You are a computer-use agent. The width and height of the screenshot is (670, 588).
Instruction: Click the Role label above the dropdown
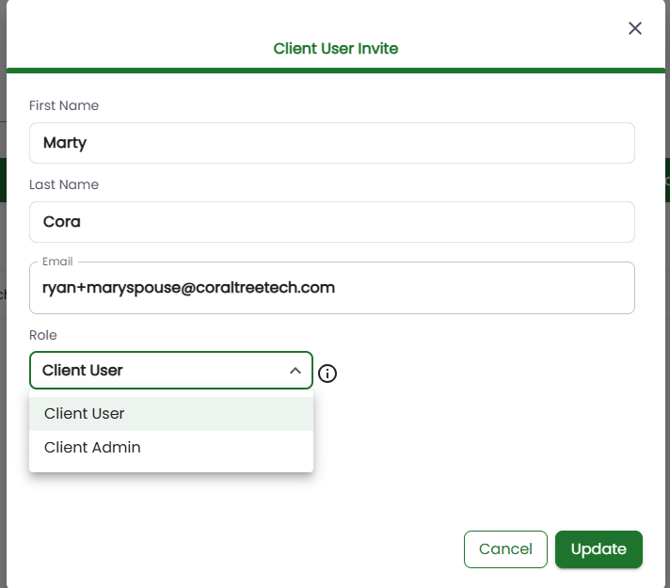coord(44,335)
